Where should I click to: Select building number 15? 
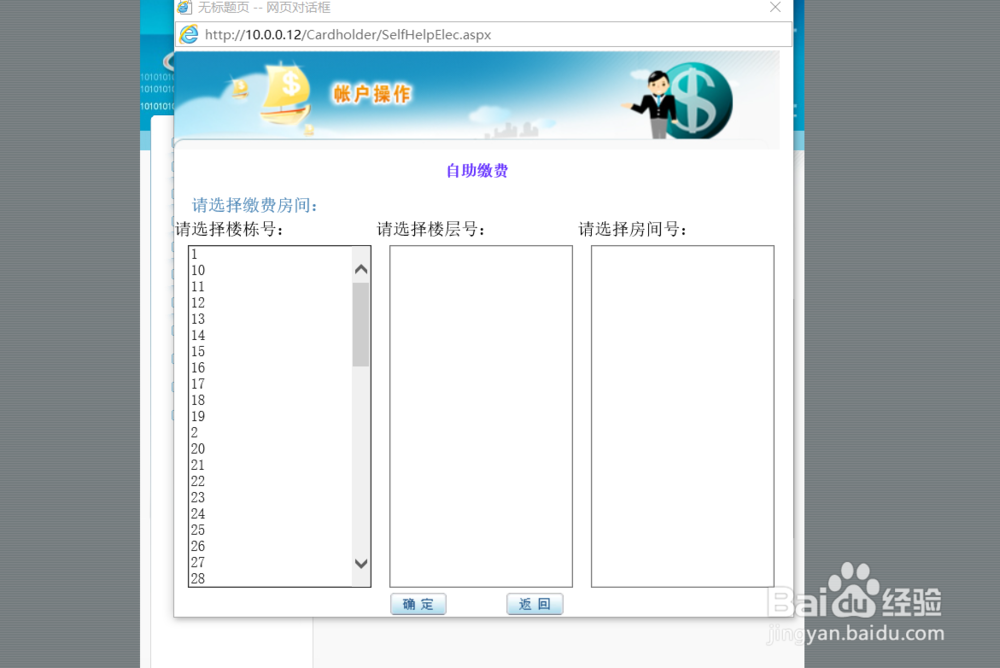[x=270, y=352]
